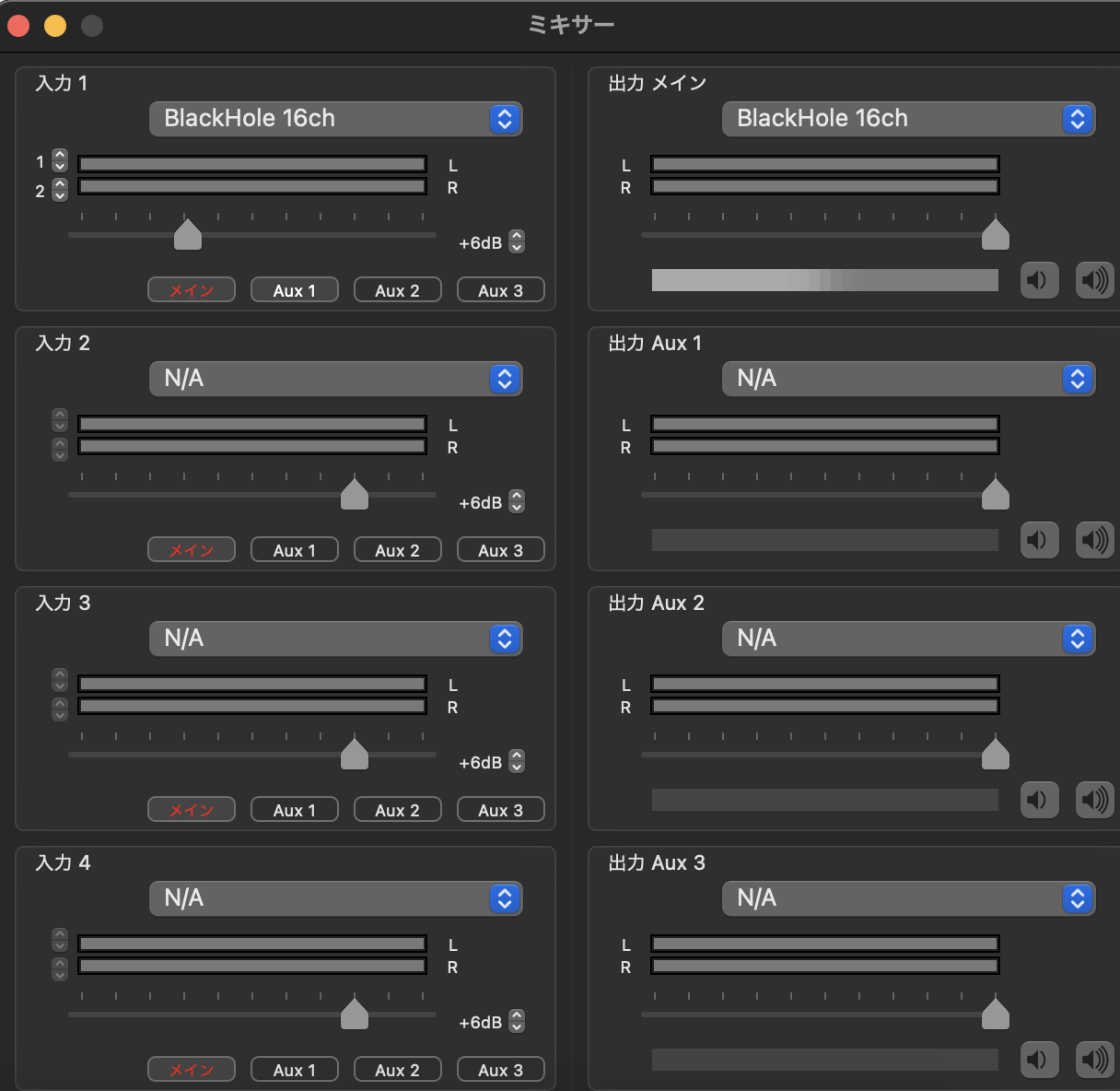Toggle メイン routing for 入力 1
The image size is (1120, 1091).
192,290
